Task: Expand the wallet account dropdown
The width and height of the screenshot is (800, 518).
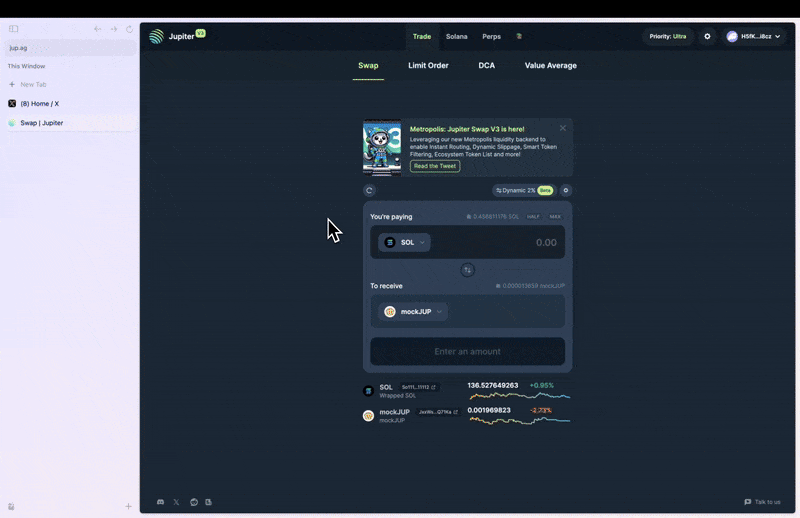Action: 754,37
